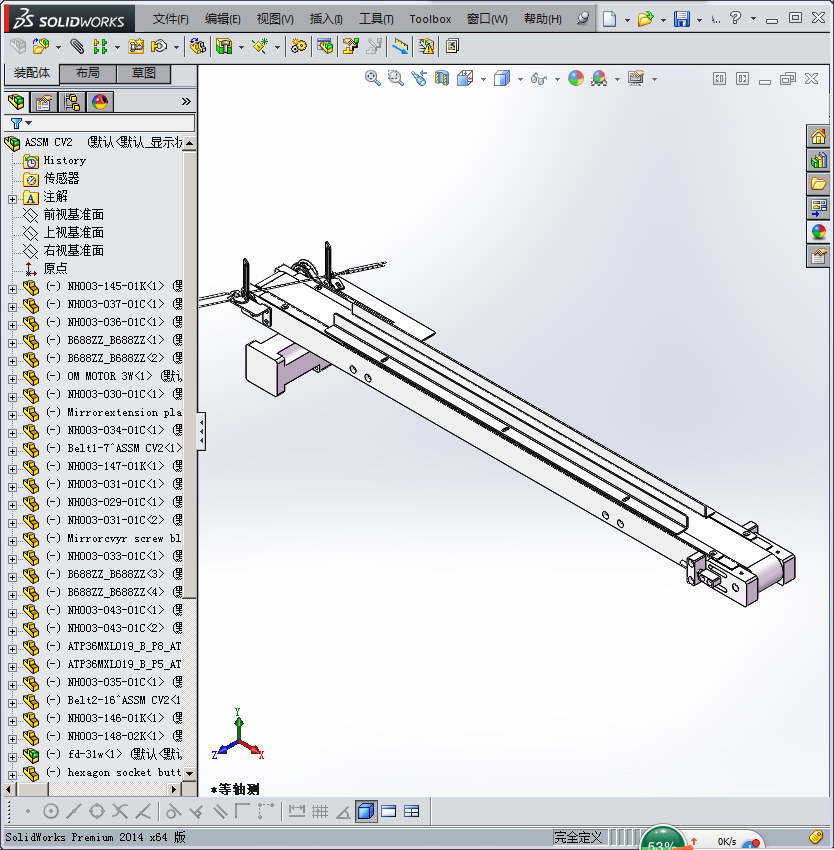Open the Display Style cube dropdown
Screen dimensions: 834x850
(x=520, y=80)
